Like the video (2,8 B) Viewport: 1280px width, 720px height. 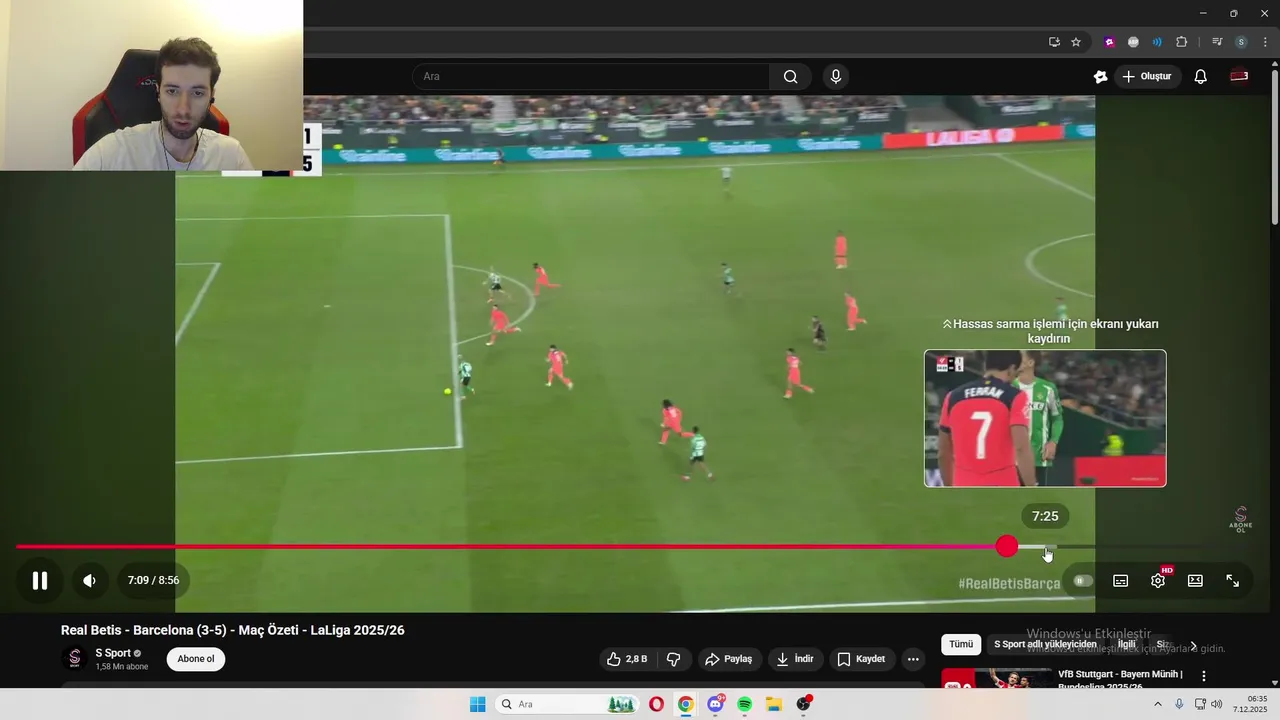click(627, 659)
